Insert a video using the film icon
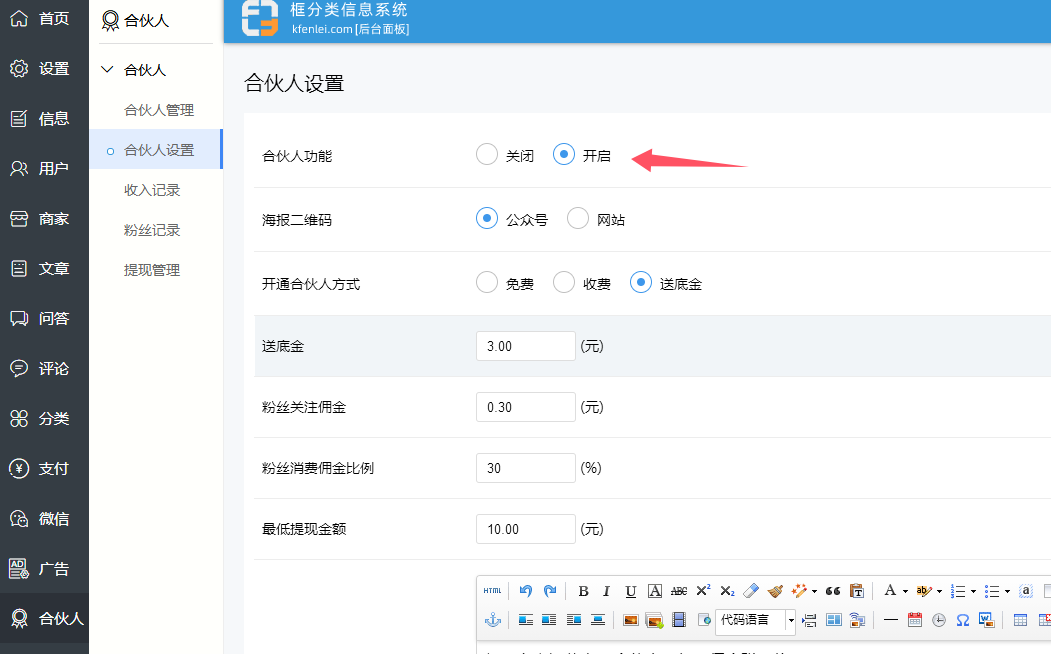This screenshot has height=654, width=1051. click(679, 620)
